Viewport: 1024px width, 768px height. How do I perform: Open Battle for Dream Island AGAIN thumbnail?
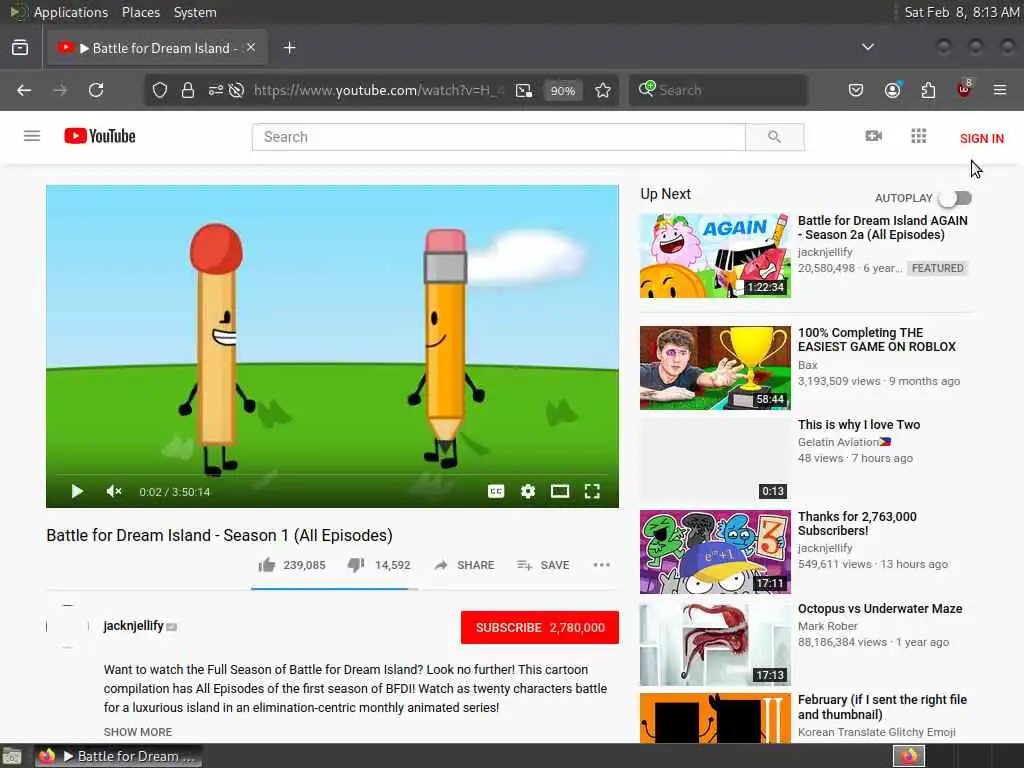click(x=715, y=255)
